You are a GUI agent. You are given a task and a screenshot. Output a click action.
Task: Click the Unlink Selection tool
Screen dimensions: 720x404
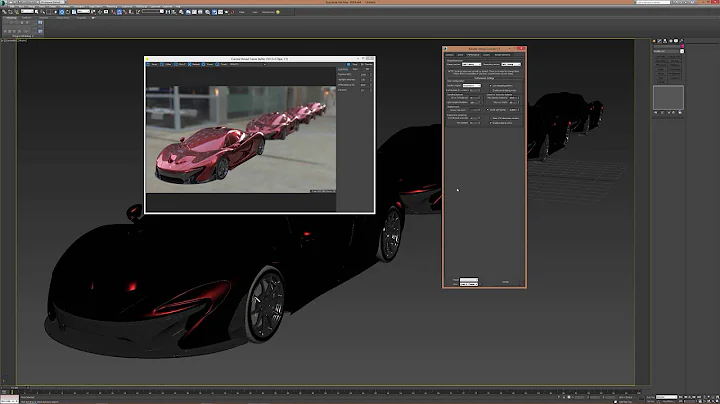tap(10, 12)
